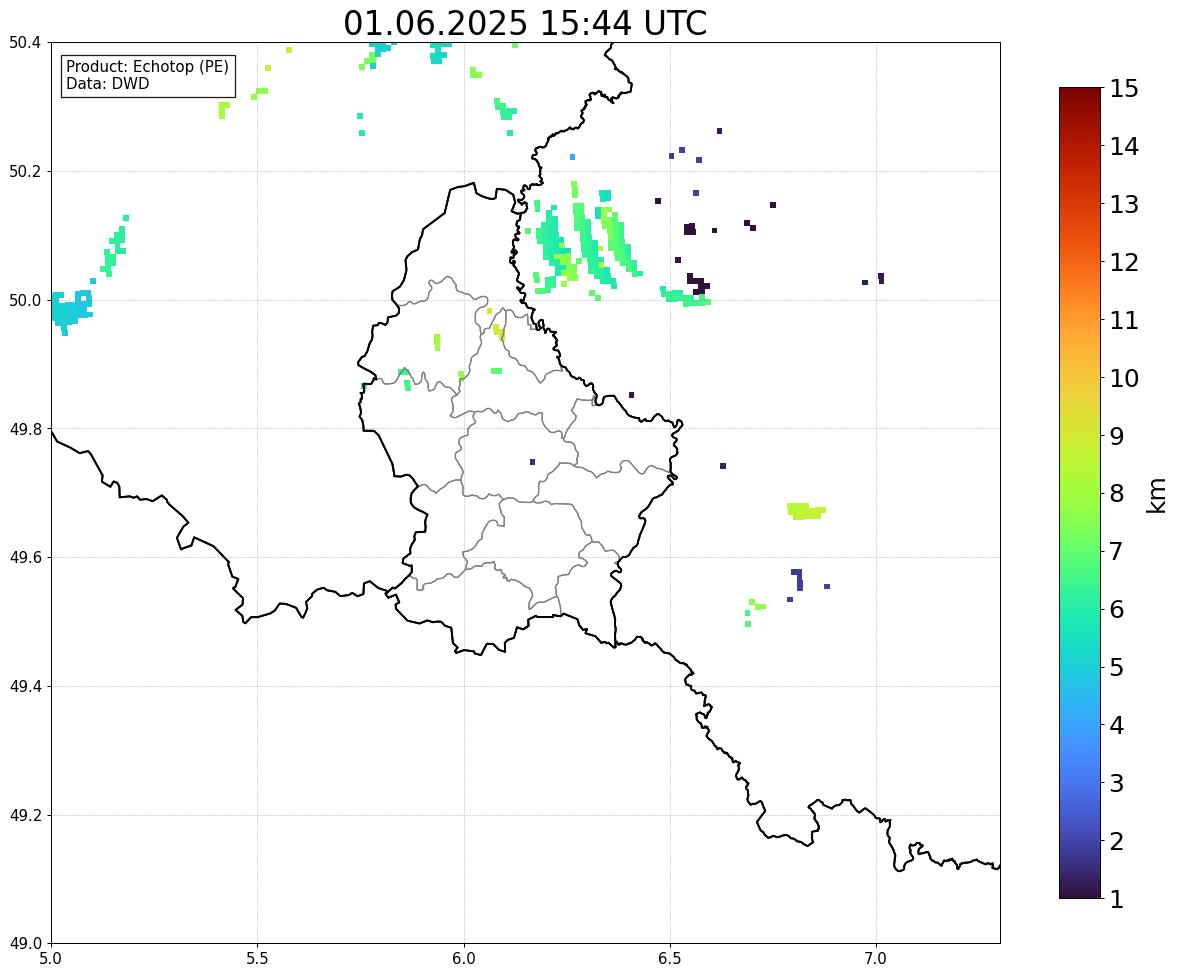Screen dimensions: 1178x976
Task: Click colorbar tick label 3
Action: (x=1117, y=783)
